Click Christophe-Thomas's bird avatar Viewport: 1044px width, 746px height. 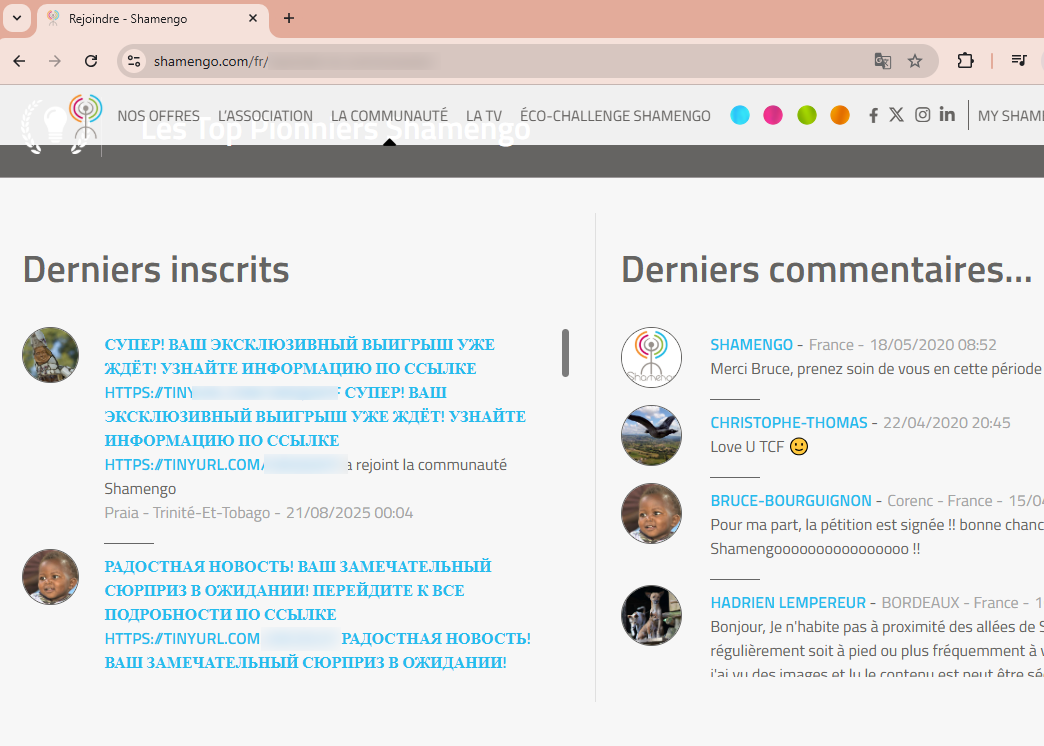651,435
